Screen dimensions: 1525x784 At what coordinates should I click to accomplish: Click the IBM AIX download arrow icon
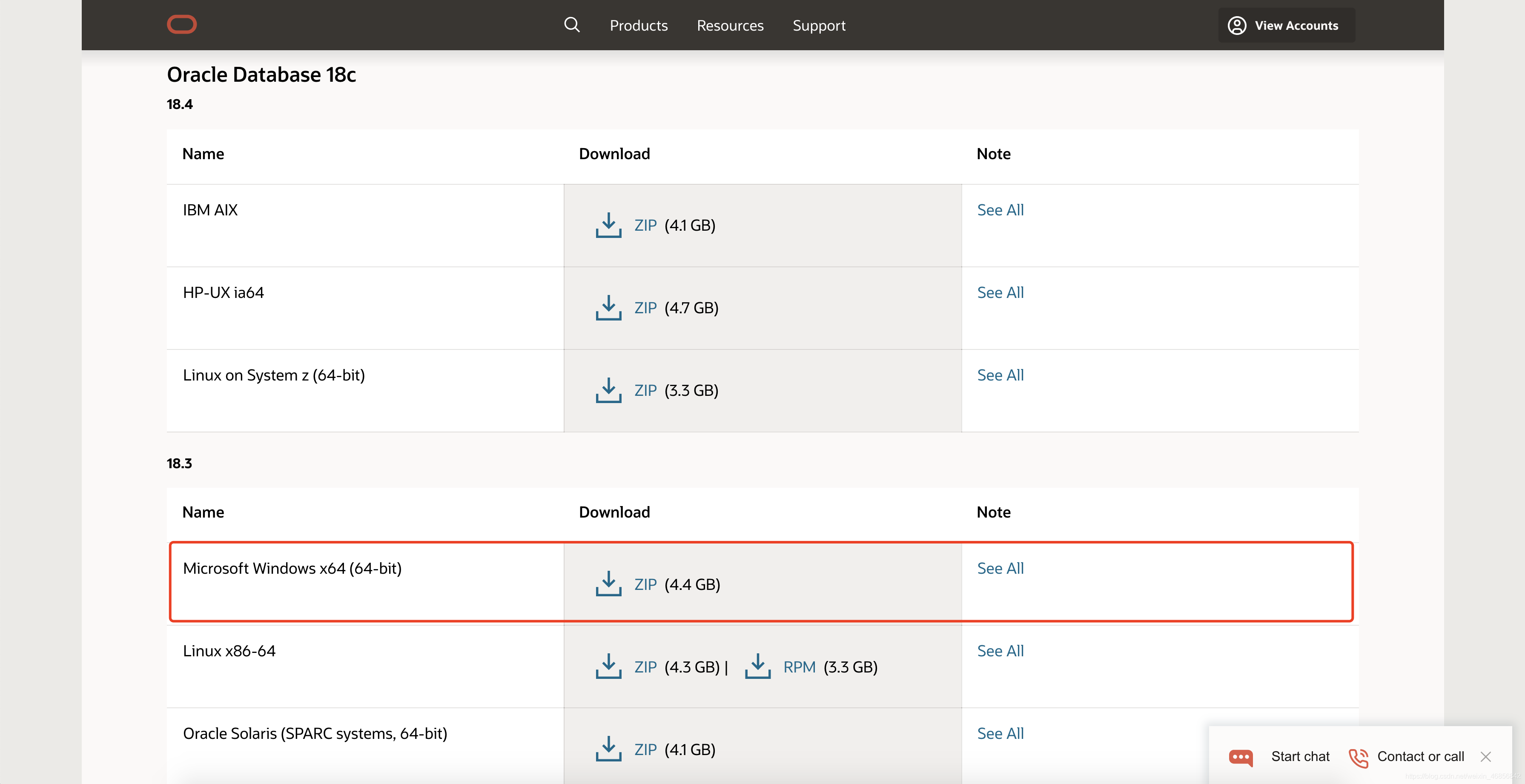[608, 226]
